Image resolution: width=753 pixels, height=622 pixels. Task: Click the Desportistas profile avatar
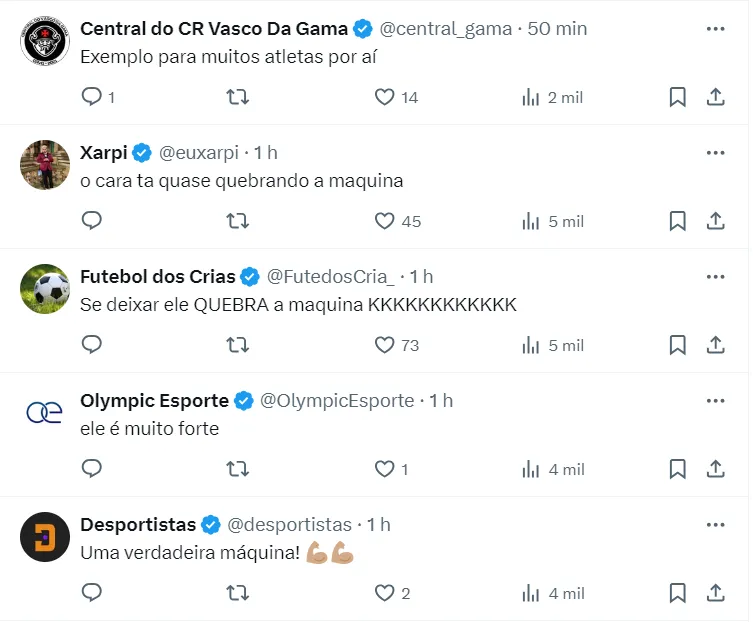(x=44, y=537)
